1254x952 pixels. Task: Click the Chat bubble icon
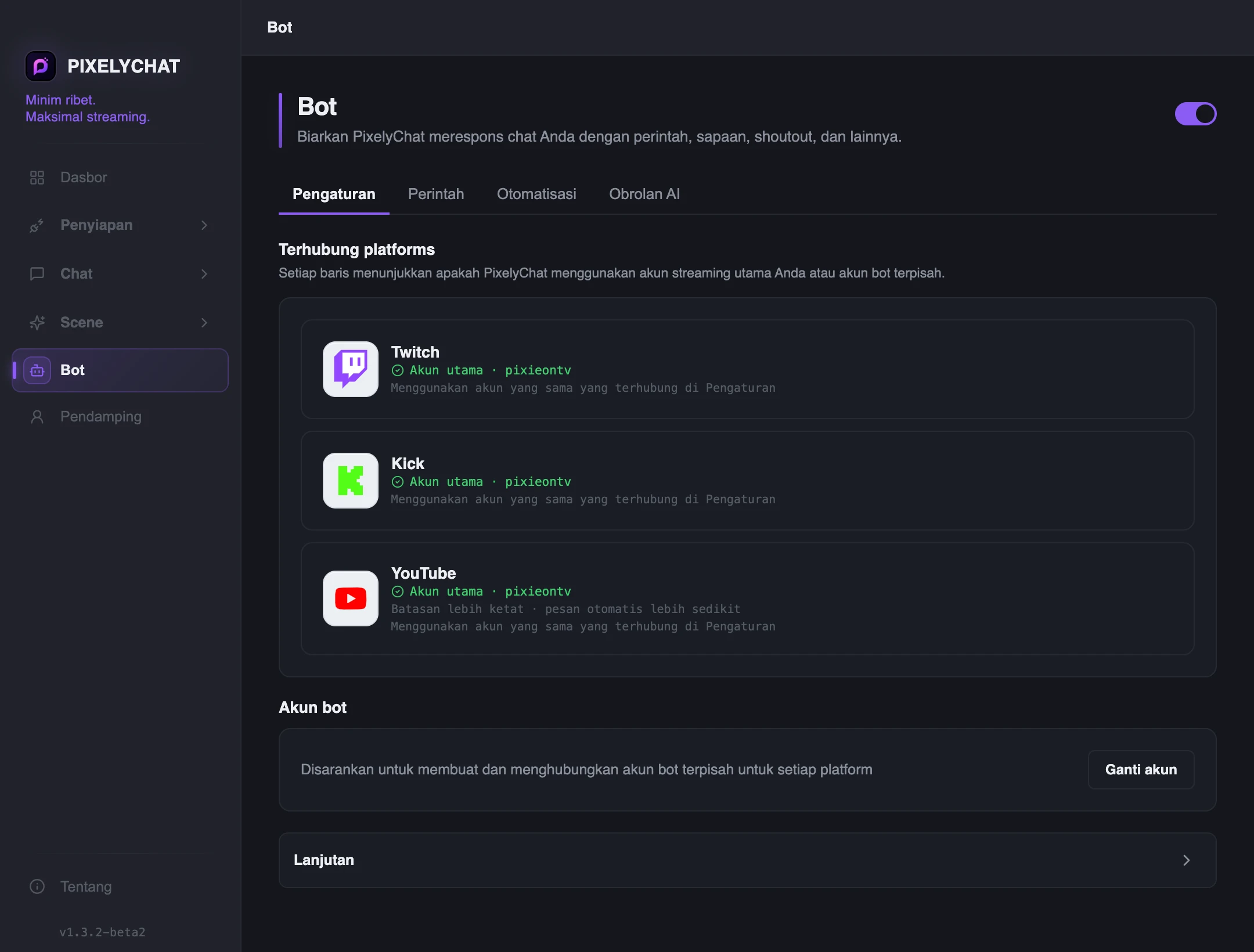37,274
